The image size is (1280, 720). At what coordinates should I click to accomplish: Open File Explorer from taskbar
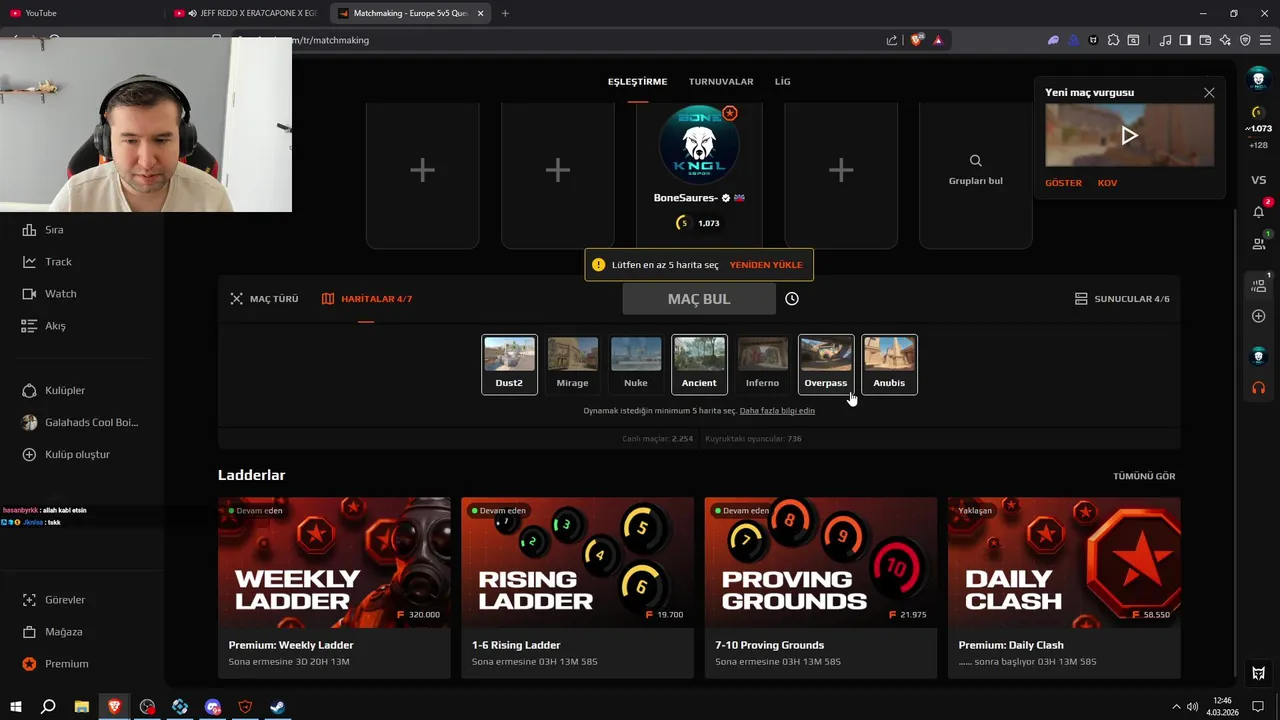pyautogui.click(x=82, y=707)
